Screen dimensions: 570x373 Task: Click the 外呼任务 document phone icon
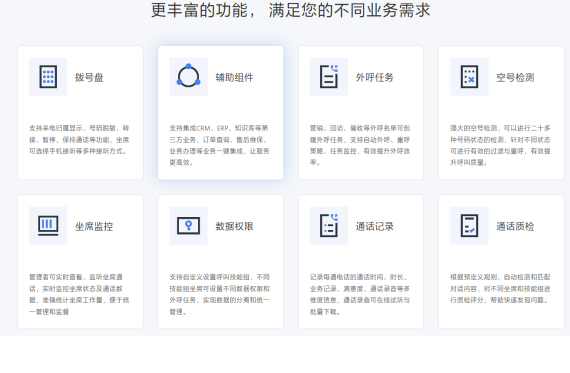pyautogui.click(x=329, y=77)
